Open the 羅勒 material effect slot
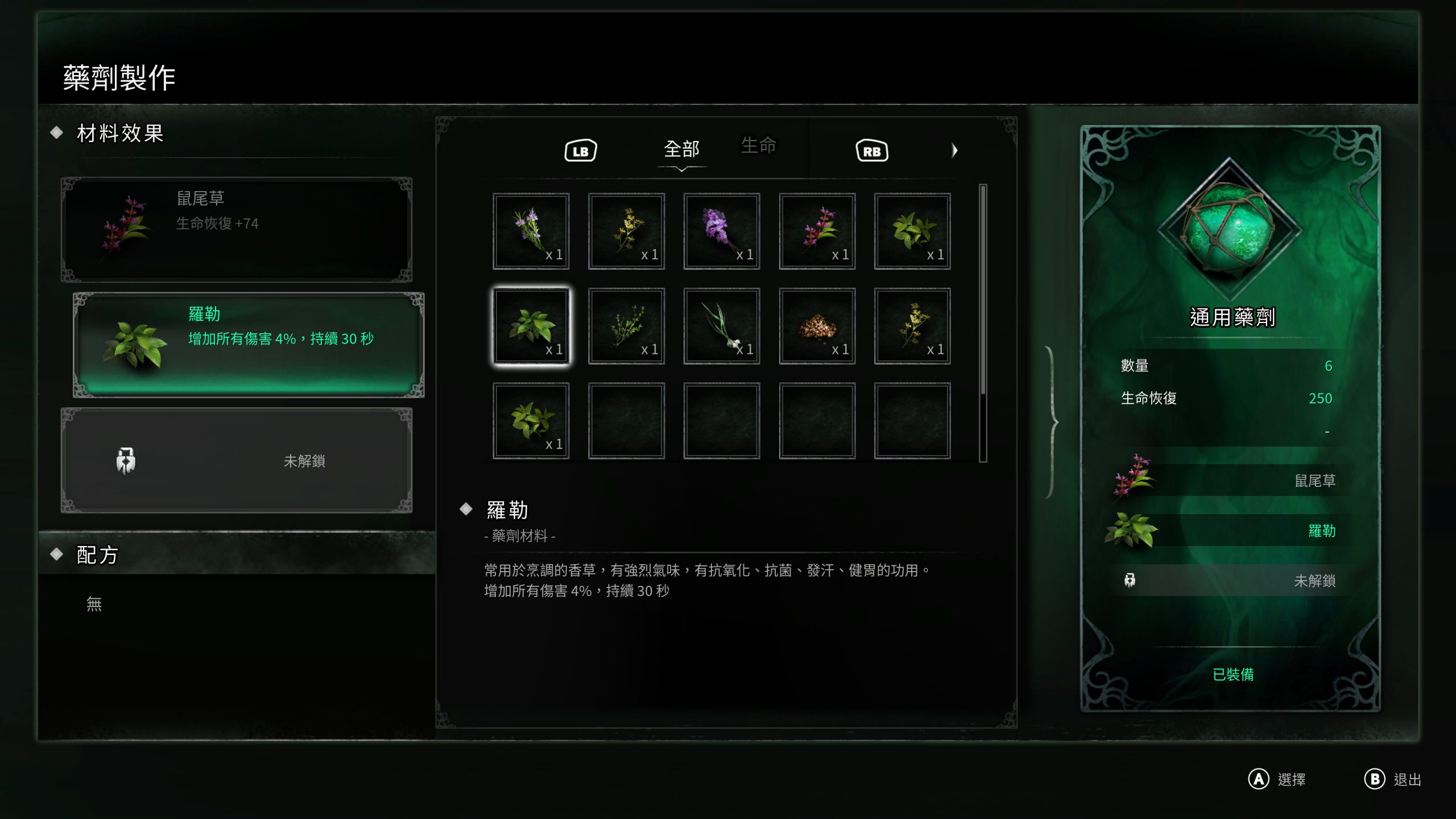Image resolution: width=1456 pixels, height=819 pixels. (249, 345)
